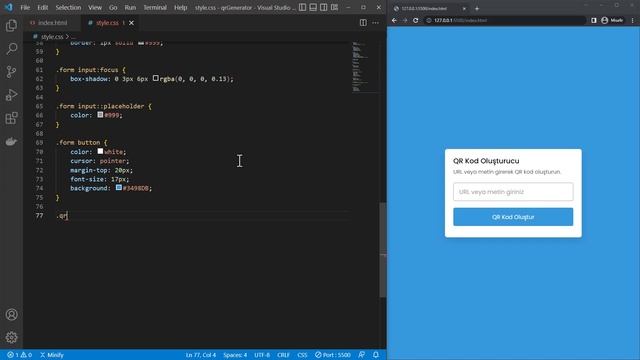Open a new browser tab
Viewport: 640px width, 360px height.
click(x=477, y=8)
